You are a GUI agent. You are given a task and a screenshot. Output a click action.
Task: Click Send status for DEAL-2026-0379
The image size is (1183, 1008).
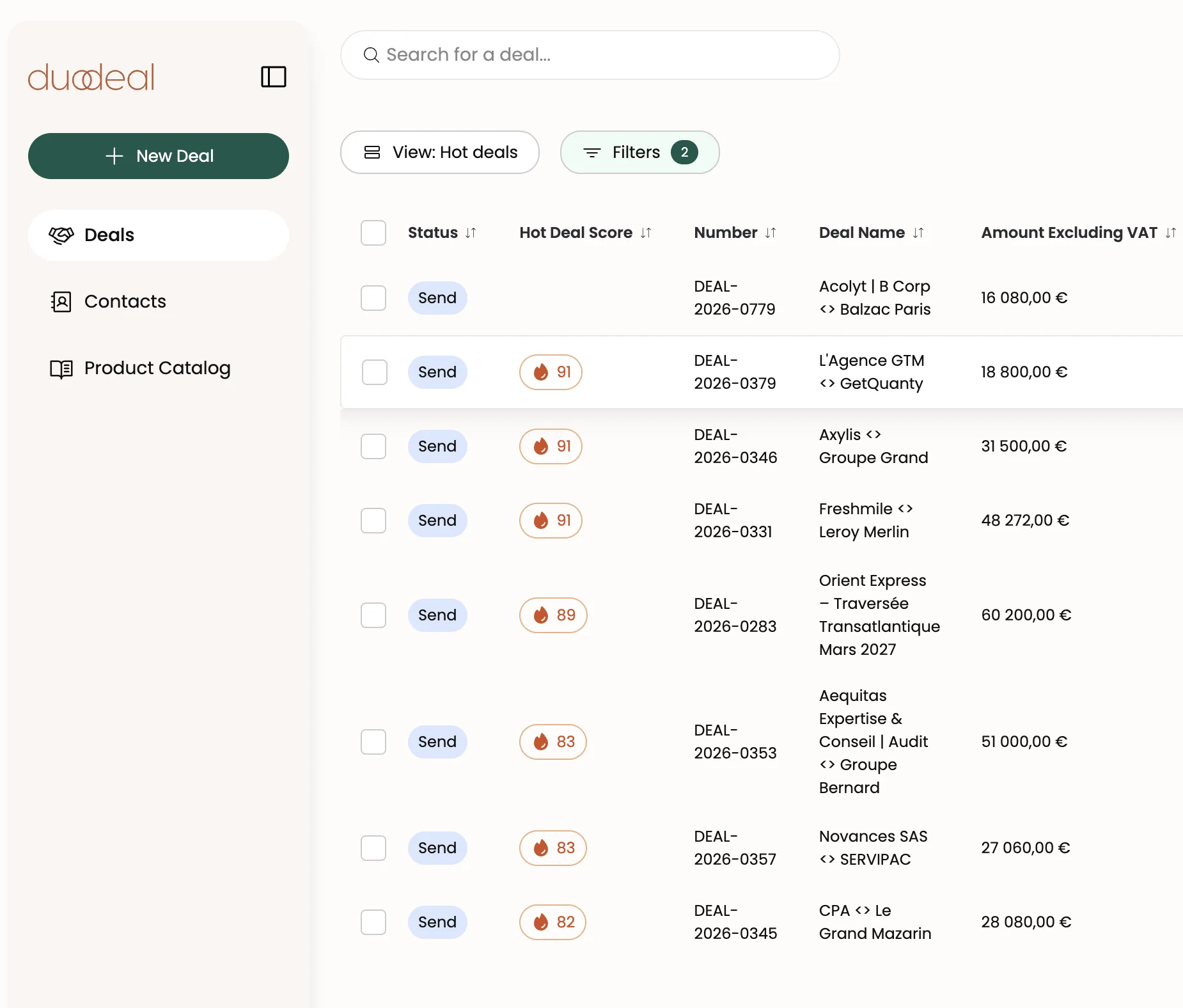click(437, 372)
